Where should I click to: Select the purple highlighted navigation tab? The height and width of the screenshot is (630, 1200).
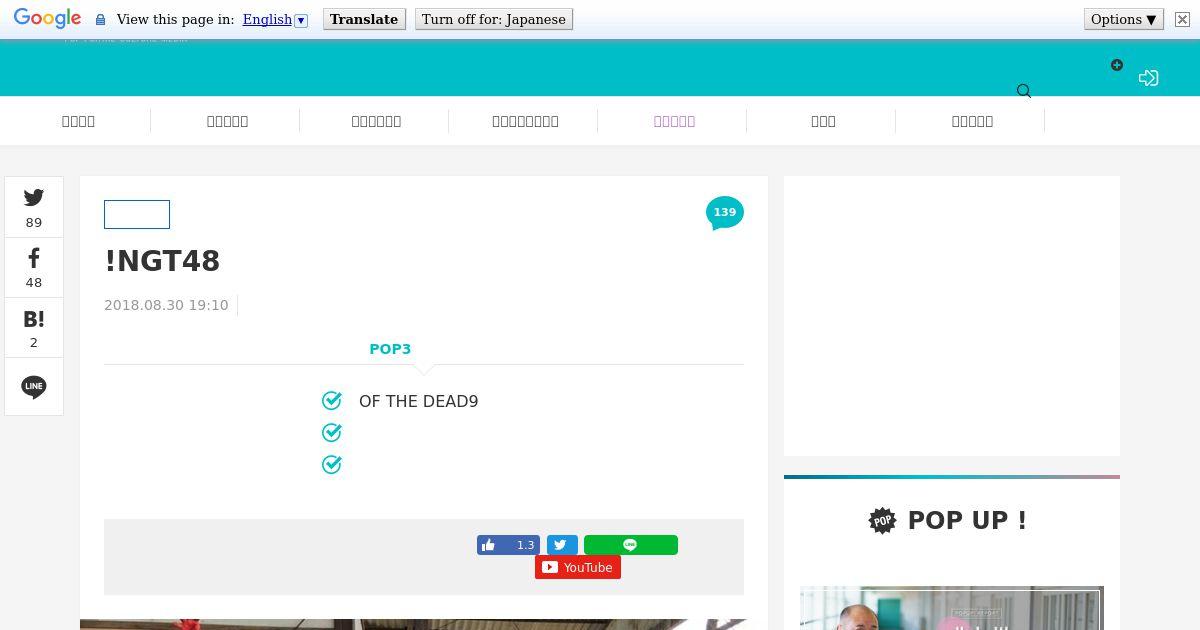(674, 121)
